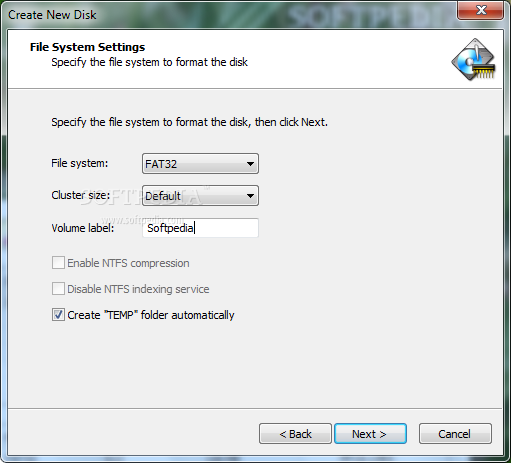The image size is (511, 463).
Task: Click the File System Settings heading
Action: click(x=87, y=47)
